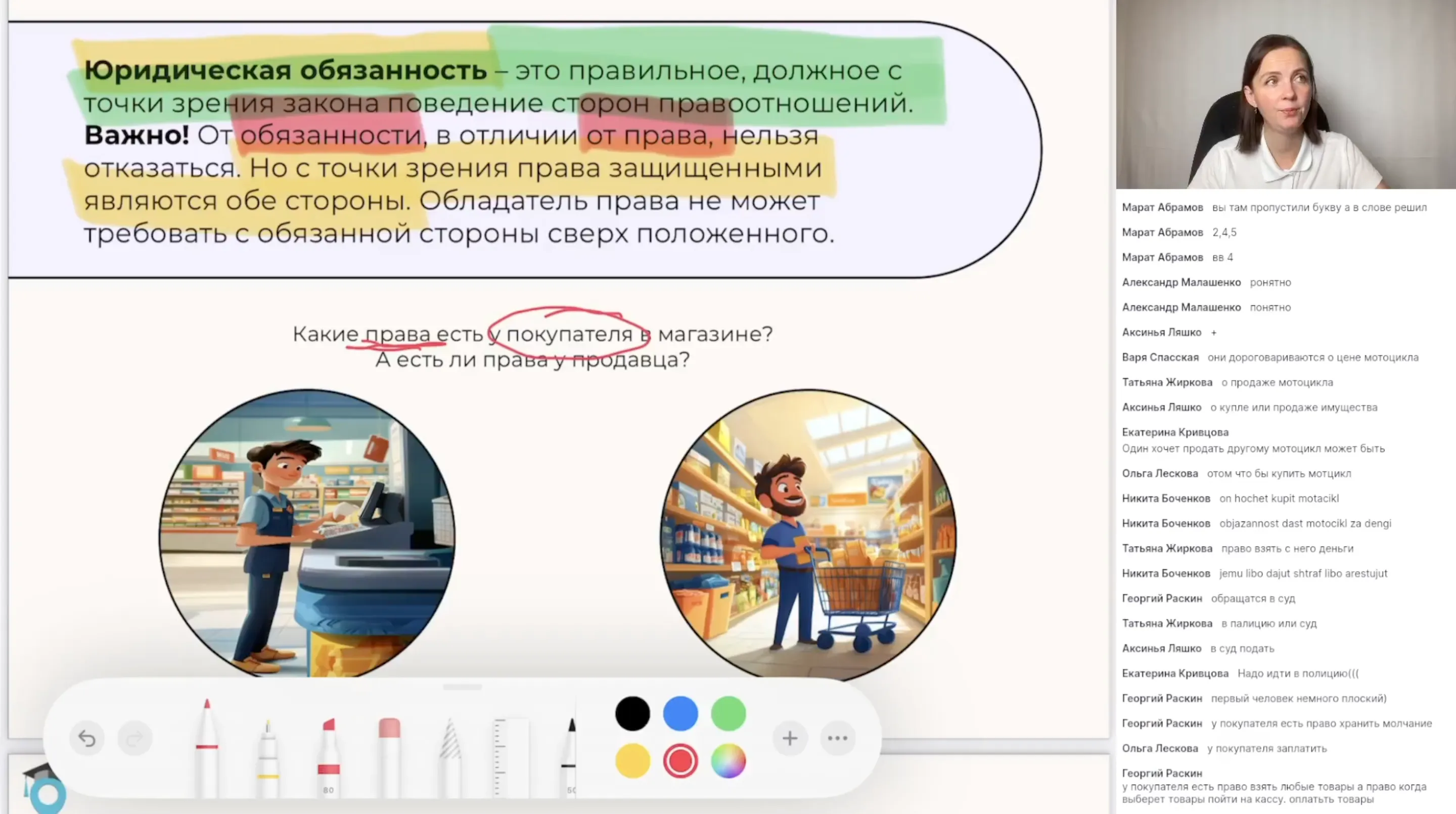Click the plus button next to colors
Viewport: 1456px width, 814px height.
(x=790, y=737)
